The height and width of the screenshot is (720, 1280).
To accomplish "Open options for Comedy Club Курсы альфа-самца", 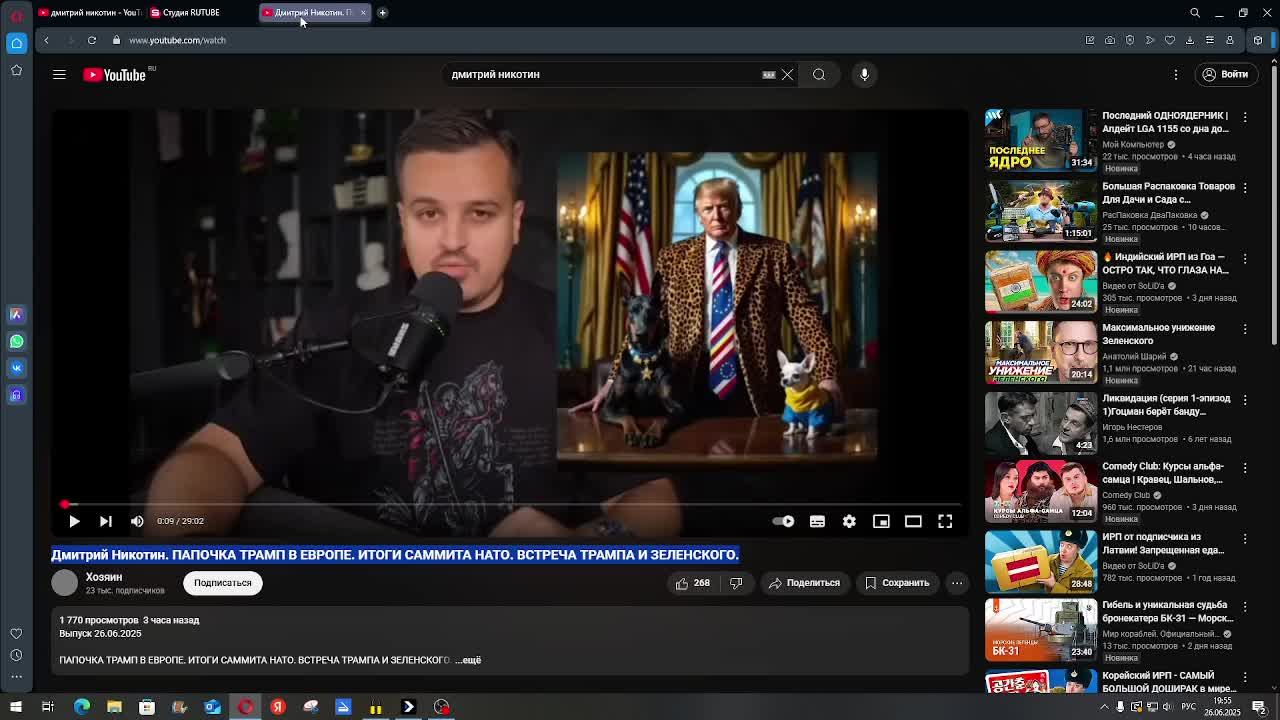I will click(x=1245, y=468).
